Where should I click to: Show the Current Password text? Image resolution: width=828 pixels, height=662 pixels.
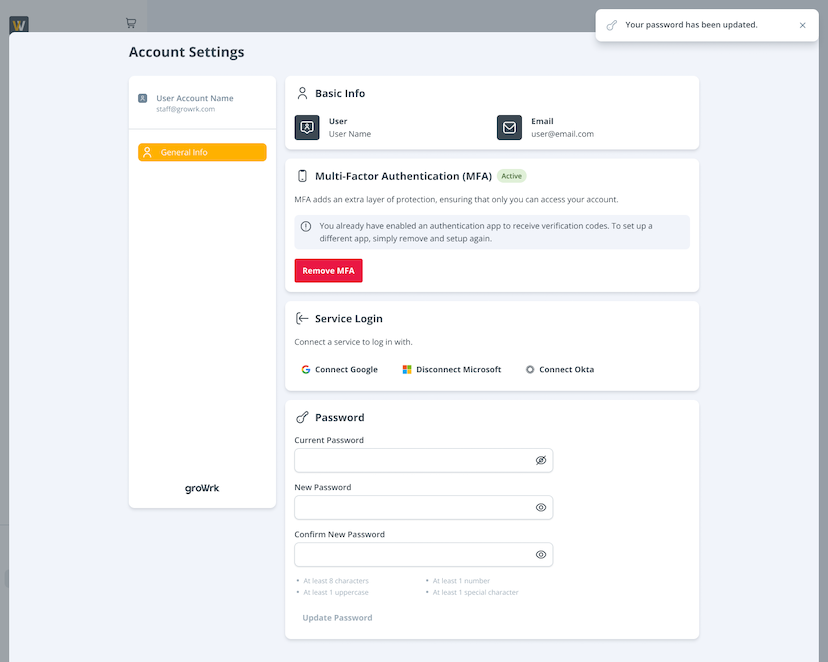pos(541,460)
